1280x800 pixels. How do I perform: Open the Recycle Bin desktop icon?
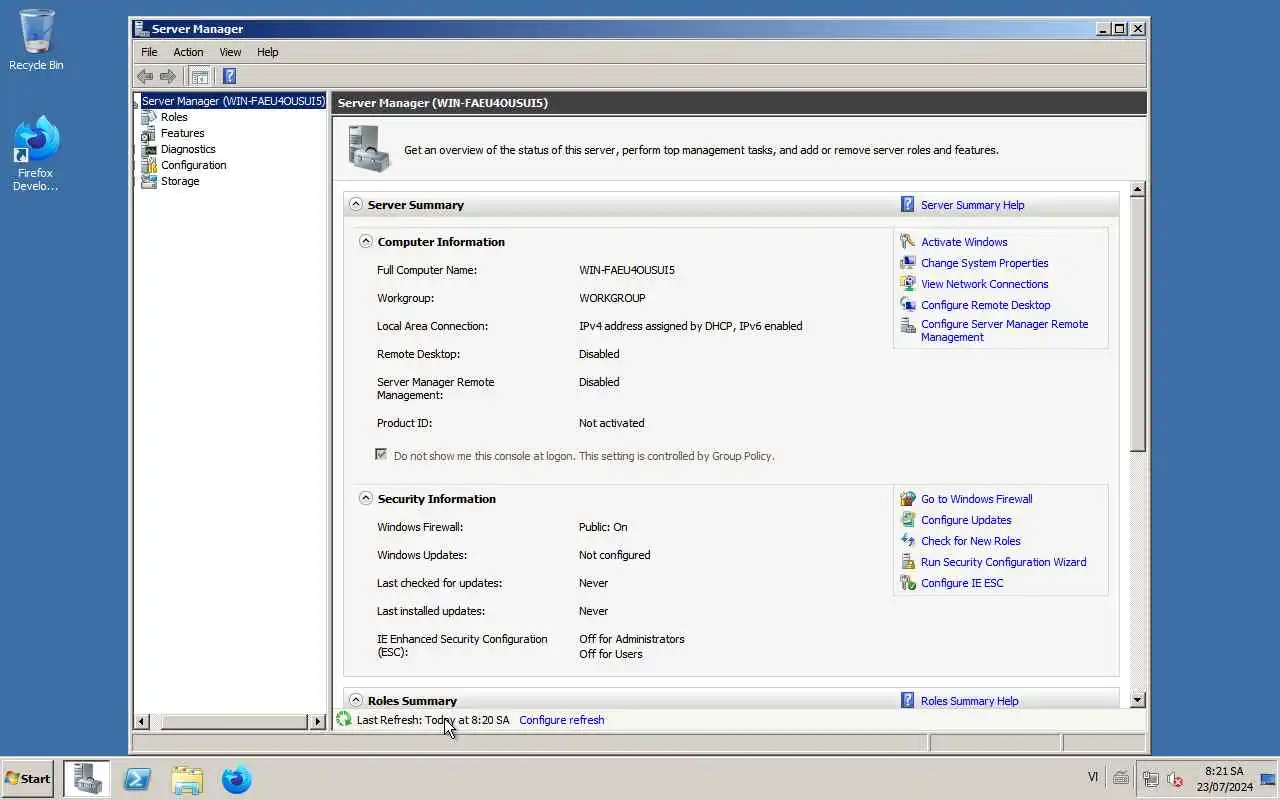click(x=36, y=40)
